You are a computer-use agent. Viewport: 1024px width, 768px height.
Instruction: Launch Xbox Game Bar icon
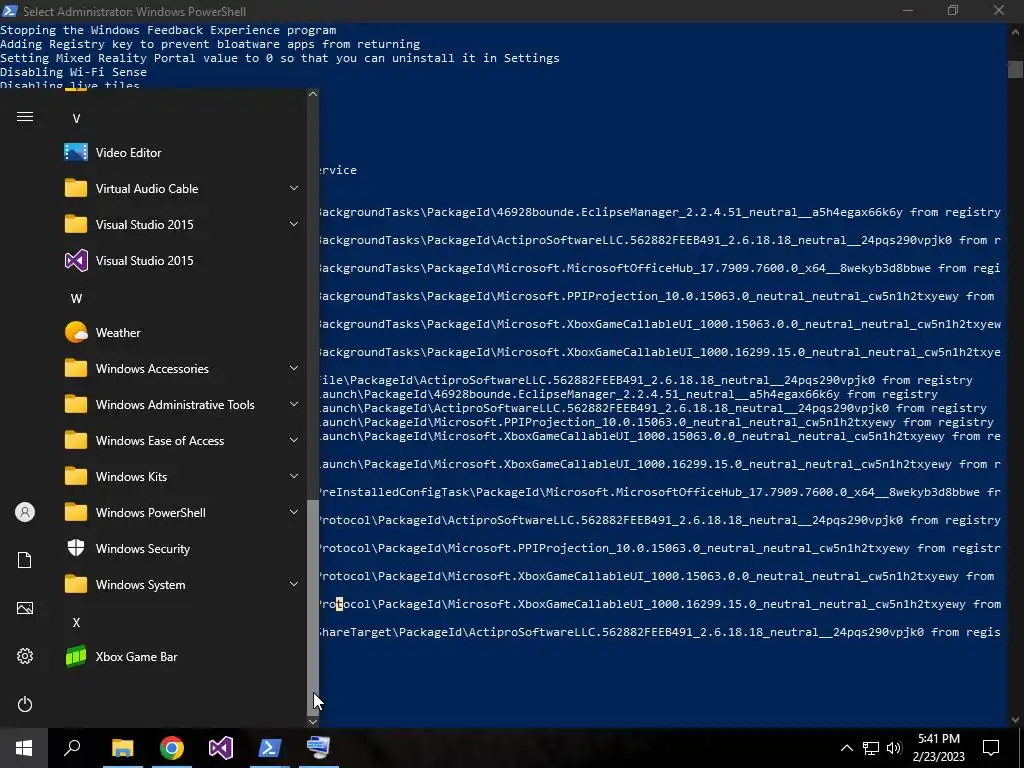pos(76,656)
